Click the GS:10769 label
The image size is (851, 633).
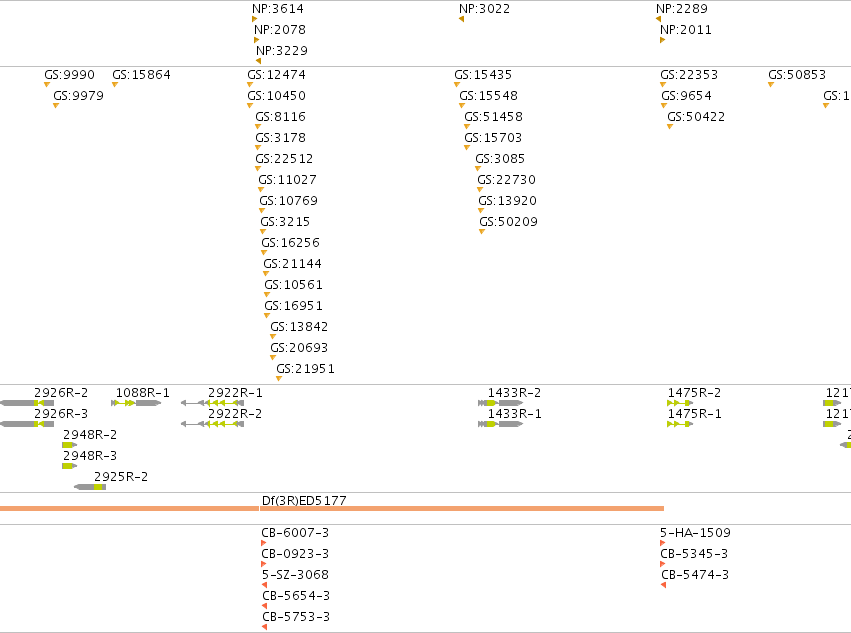(289, 201)
